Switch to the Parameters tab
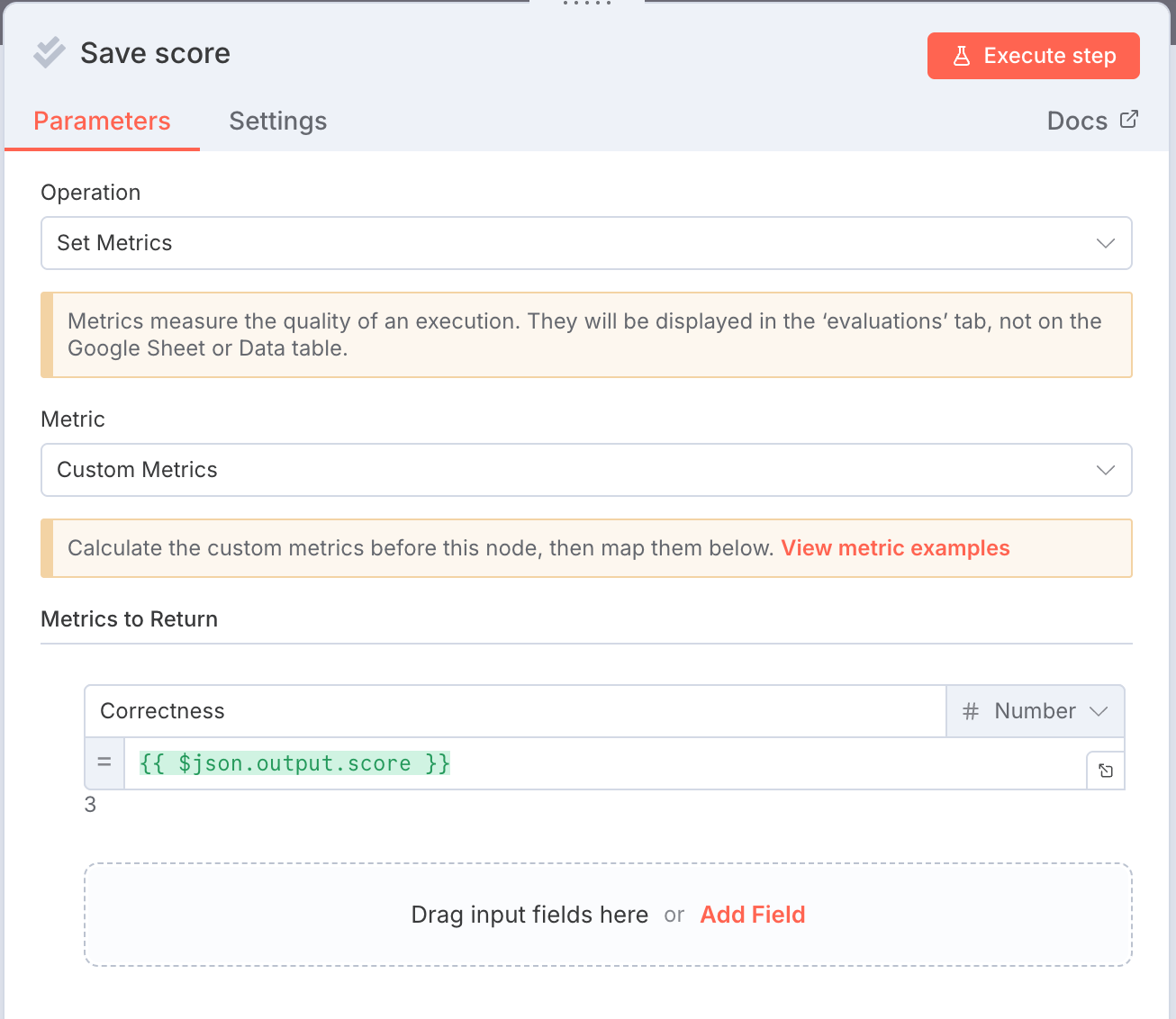This screenshot has width=1176, height=1019. (x=102, y=122)
